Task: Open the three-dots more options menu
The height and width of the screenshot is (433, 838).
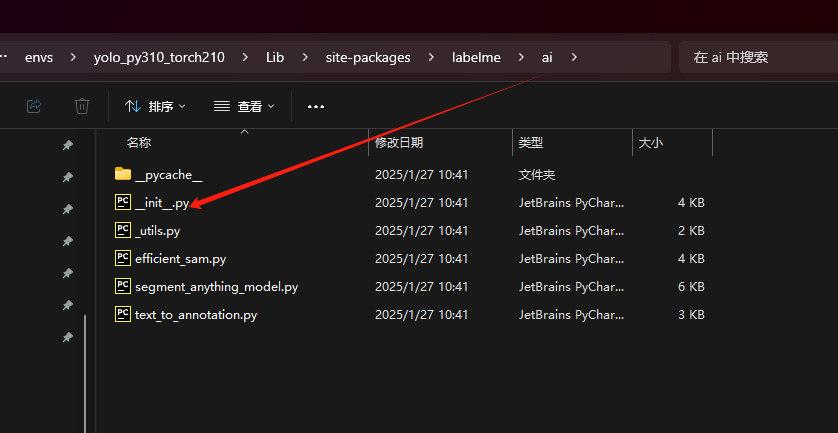Action: (316, 106)
